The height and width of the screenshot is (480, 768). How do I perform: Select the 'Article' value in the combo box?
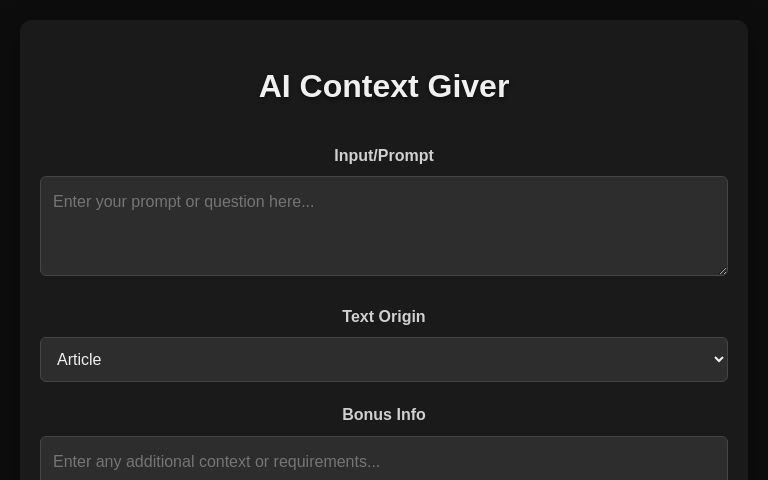[x=79, y=359]
